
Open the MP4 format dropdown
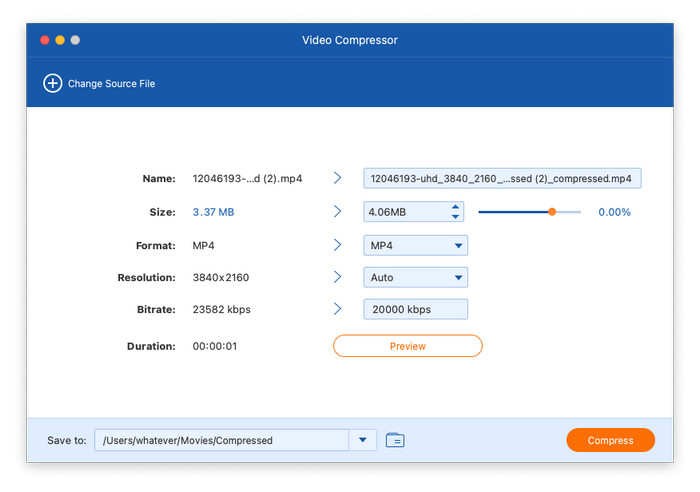[415, 245]
